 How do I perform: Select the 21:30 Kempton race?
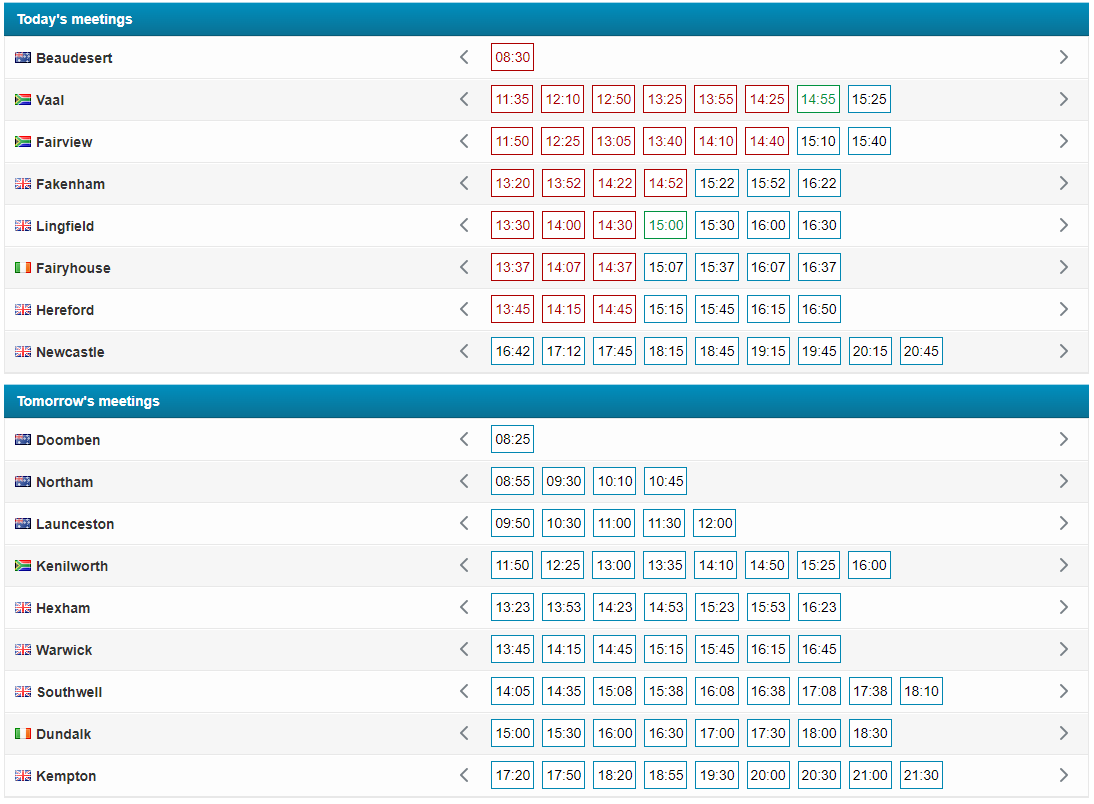921,775
